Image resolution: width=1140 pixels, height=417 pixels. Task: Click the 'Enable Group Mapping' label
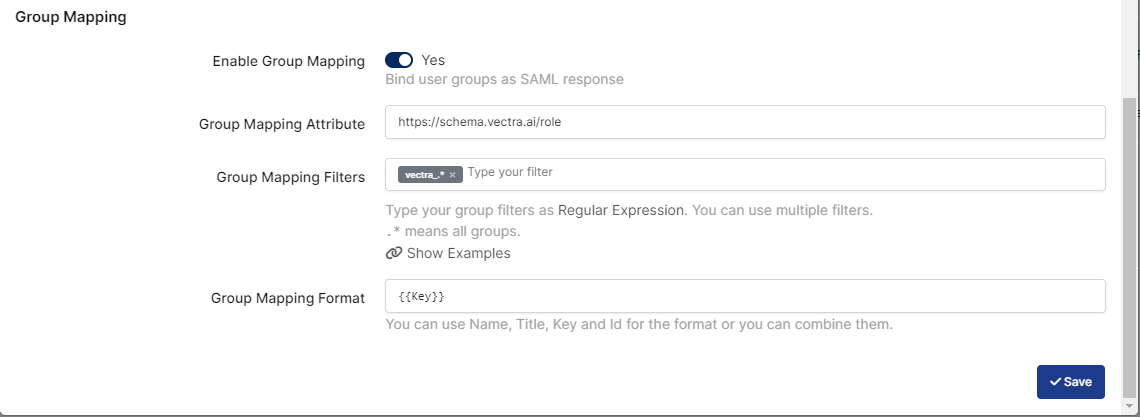(288, 61)
